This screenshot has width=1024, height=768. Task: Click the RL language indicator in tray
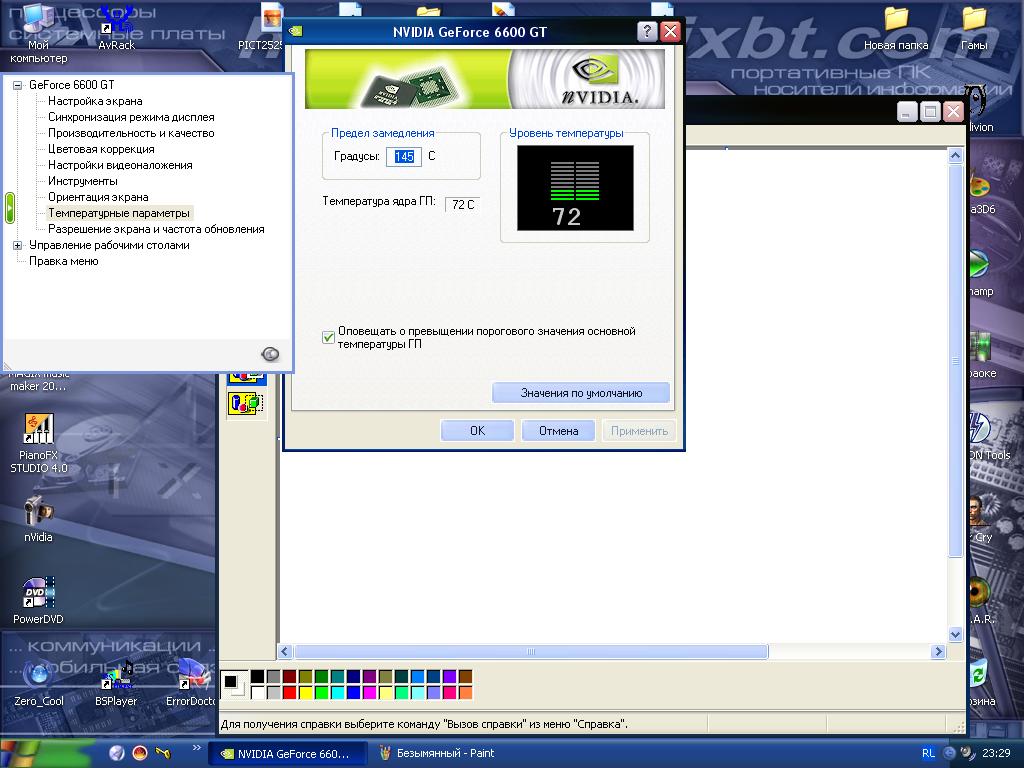click(928, 753)
